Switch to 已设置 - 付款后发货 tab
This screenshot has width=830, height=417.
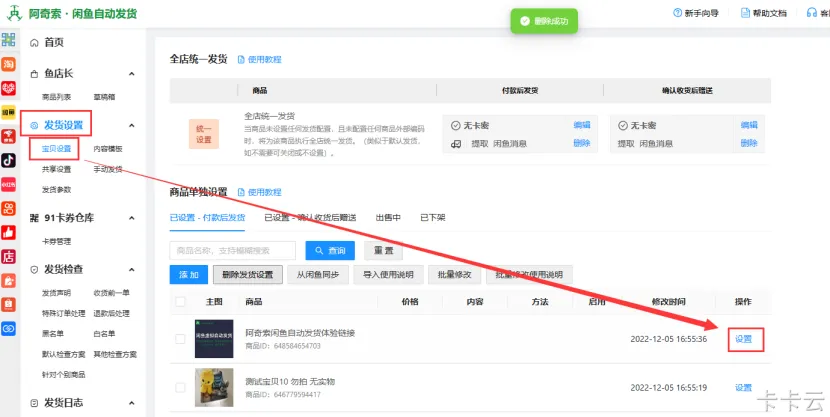click(x=207, y=217)
